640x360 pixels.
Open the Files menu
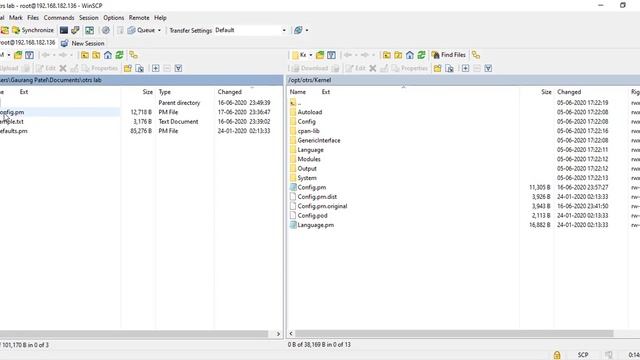[33, 18]
